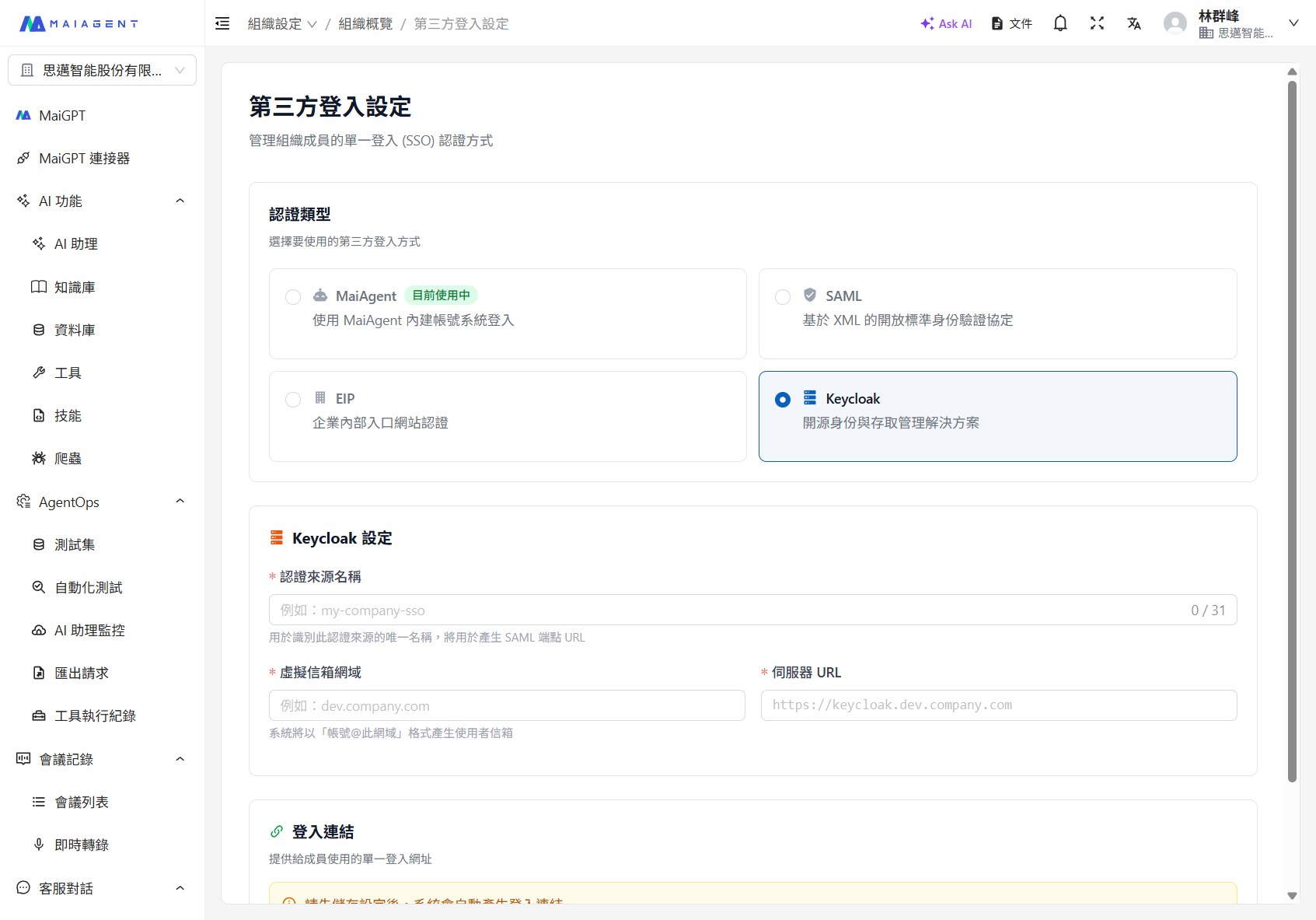Expand the user account menu chevron
Viewport: 1316px width, 920px height.
(x=1293, y=23)
